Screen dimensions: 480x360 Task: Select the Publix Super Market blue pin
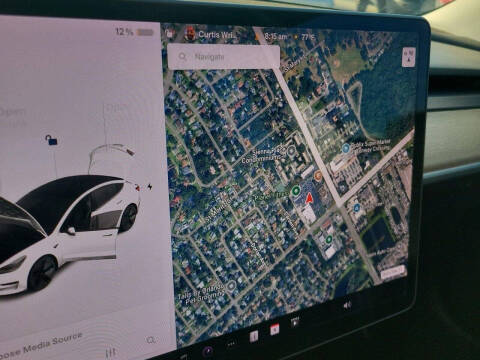[x=346, y=148]
